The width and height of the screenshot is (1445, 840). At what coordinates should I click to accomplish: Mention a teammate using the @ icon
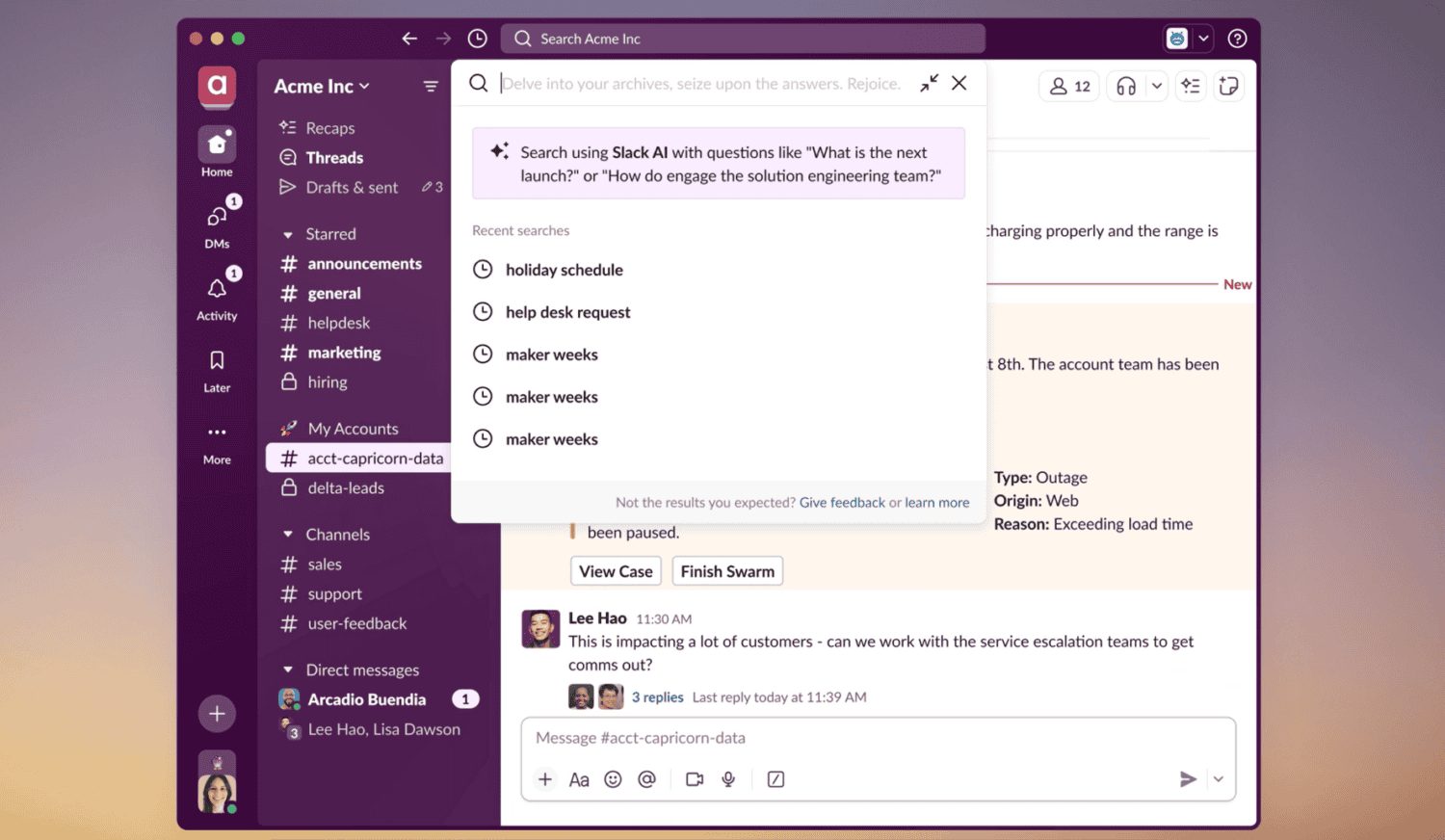pos(646,779)
